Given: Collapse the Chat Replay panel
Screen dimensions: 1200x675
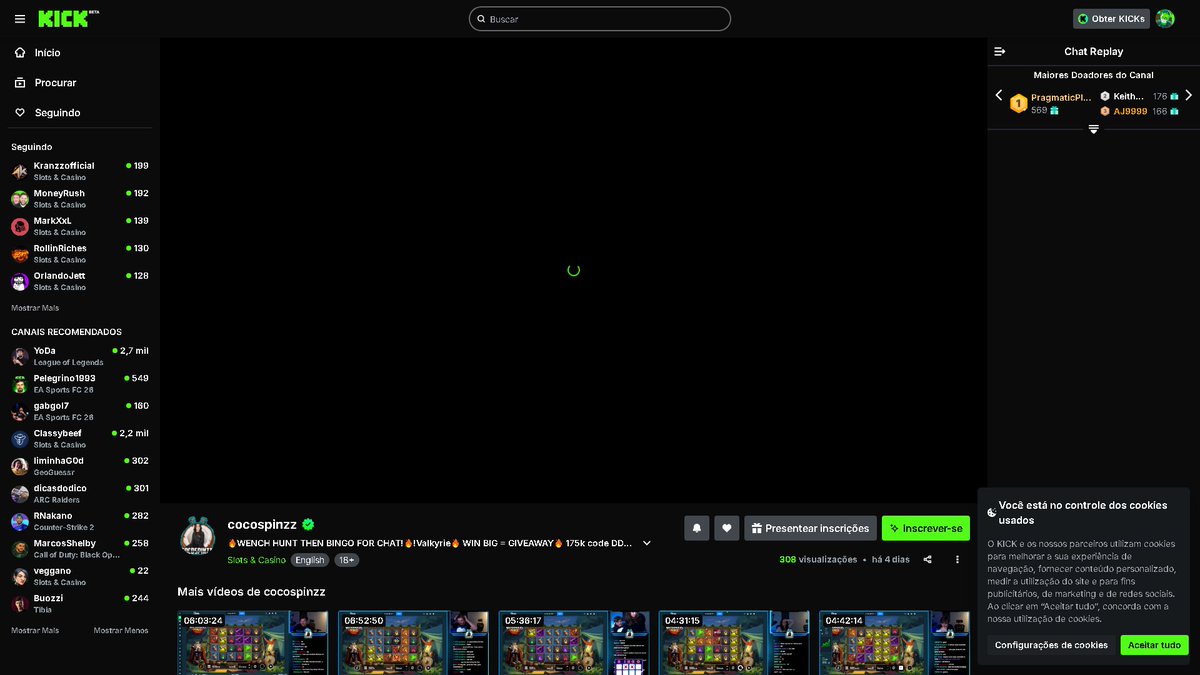Looking at the screenshot, I should [1000, 51].
